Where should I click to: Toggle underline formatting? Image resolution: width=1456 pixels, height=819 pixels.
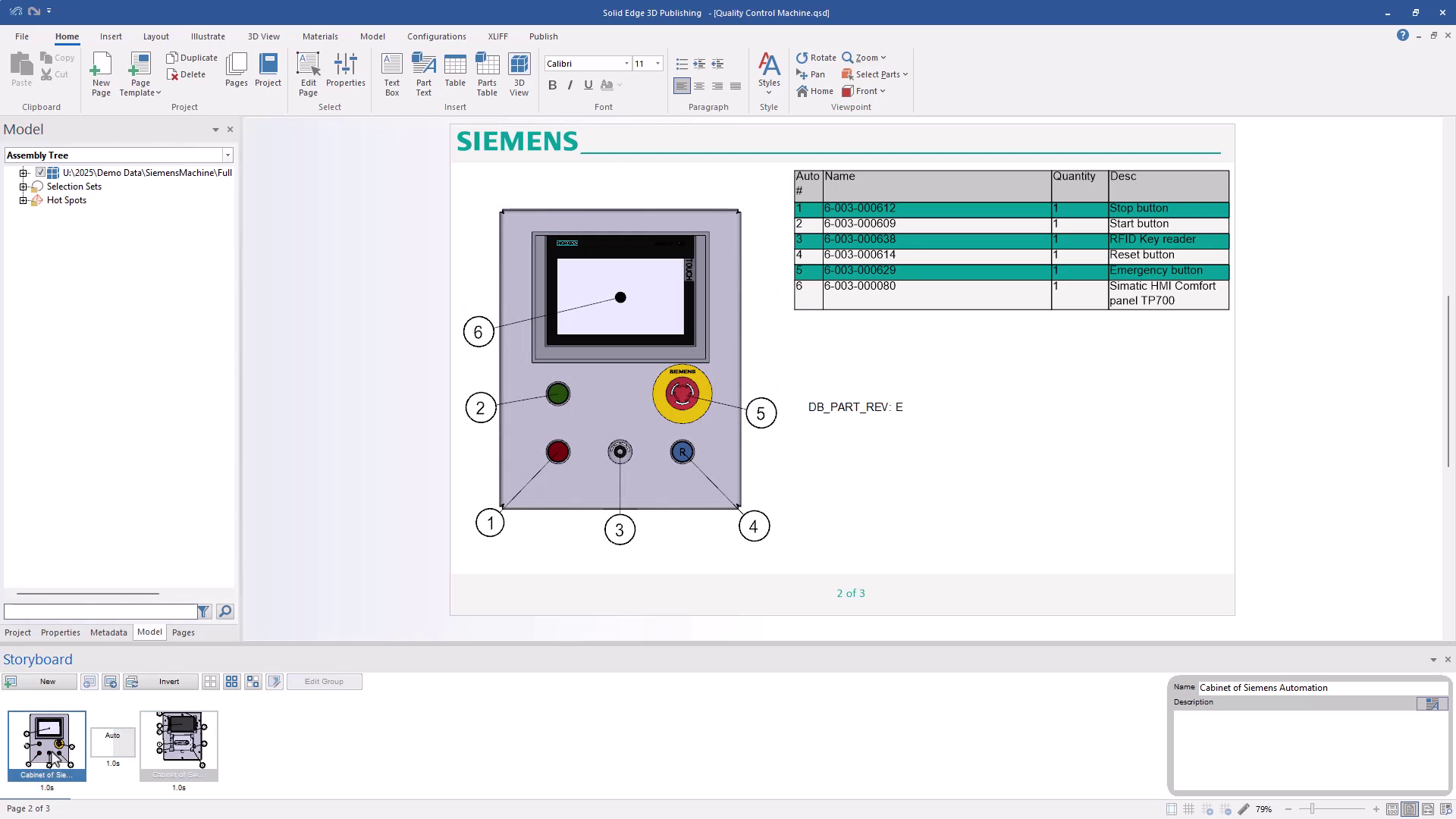[x=588, y=86]
